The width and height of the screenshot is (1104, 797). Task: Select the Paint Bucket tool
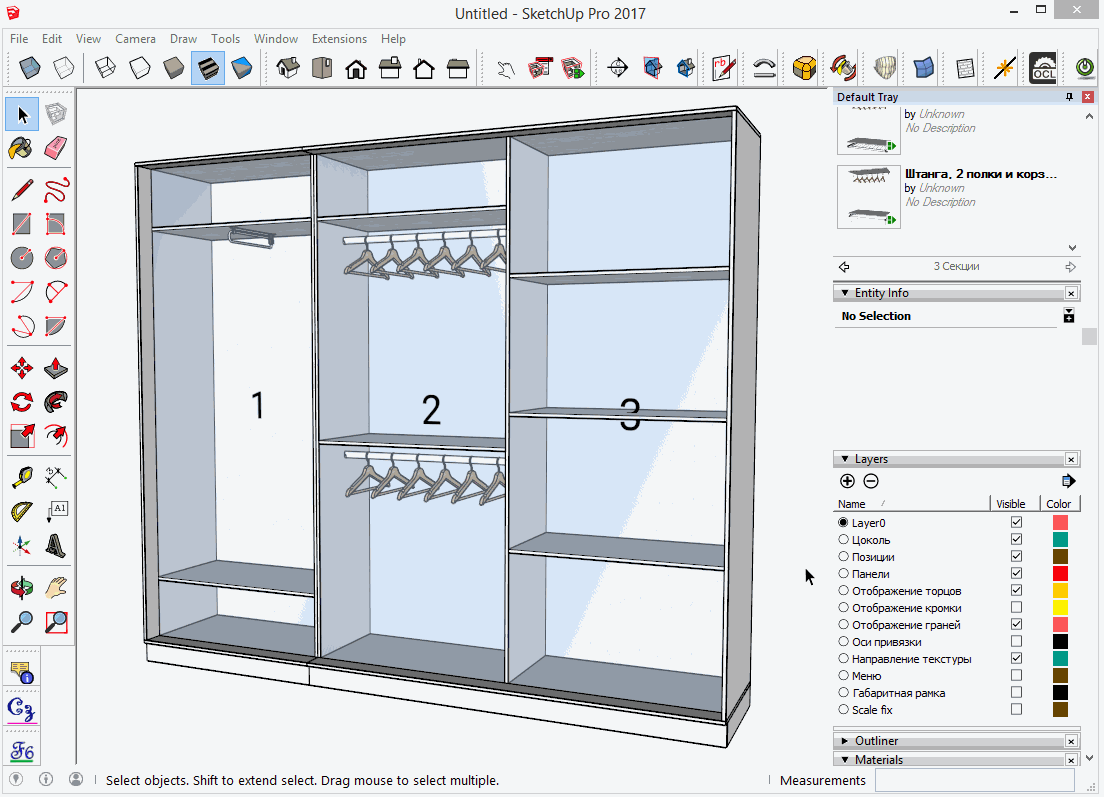coord(21,148)
